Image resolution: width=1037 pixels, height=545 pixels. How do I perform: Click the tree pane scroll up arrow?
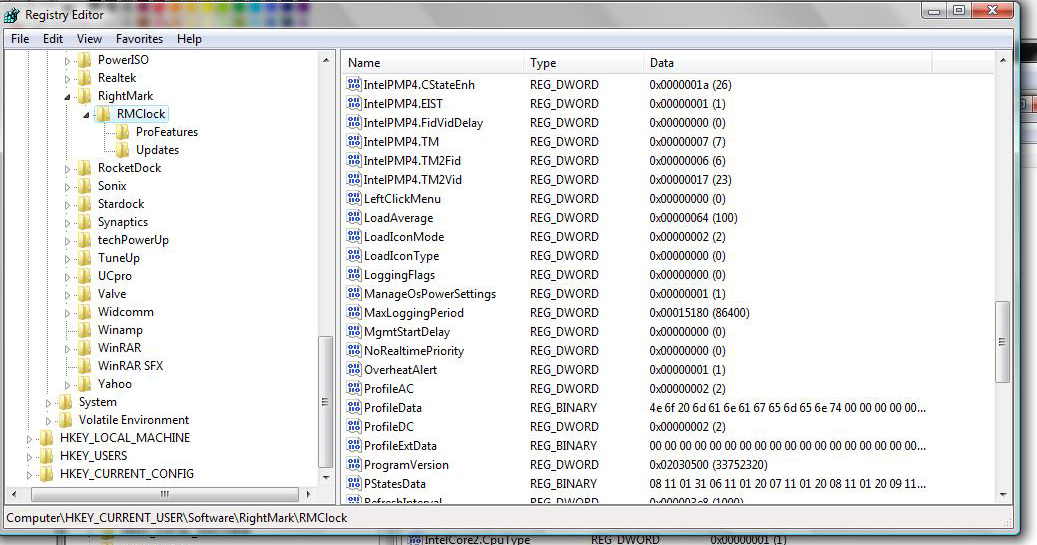(x=325, y=60)
